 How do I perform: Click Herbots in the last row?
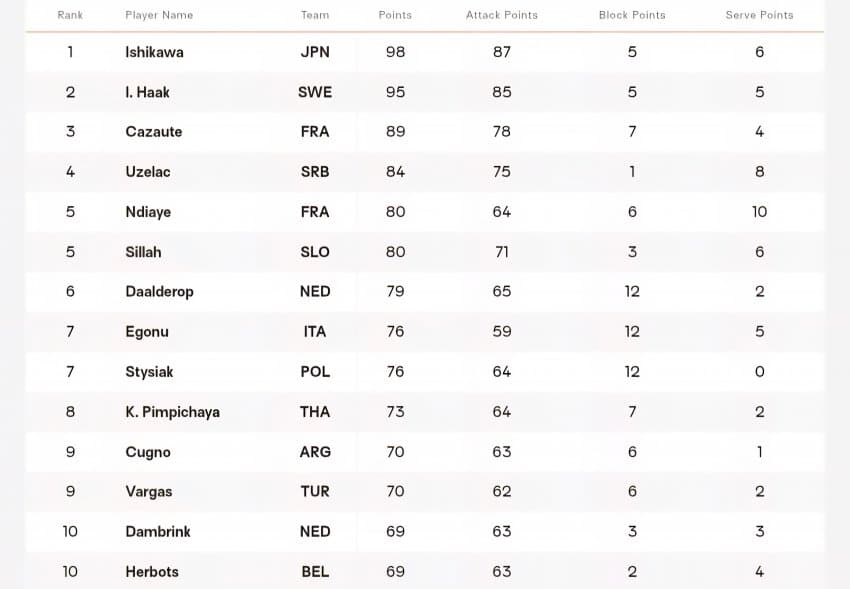click(x=152, y=572)
